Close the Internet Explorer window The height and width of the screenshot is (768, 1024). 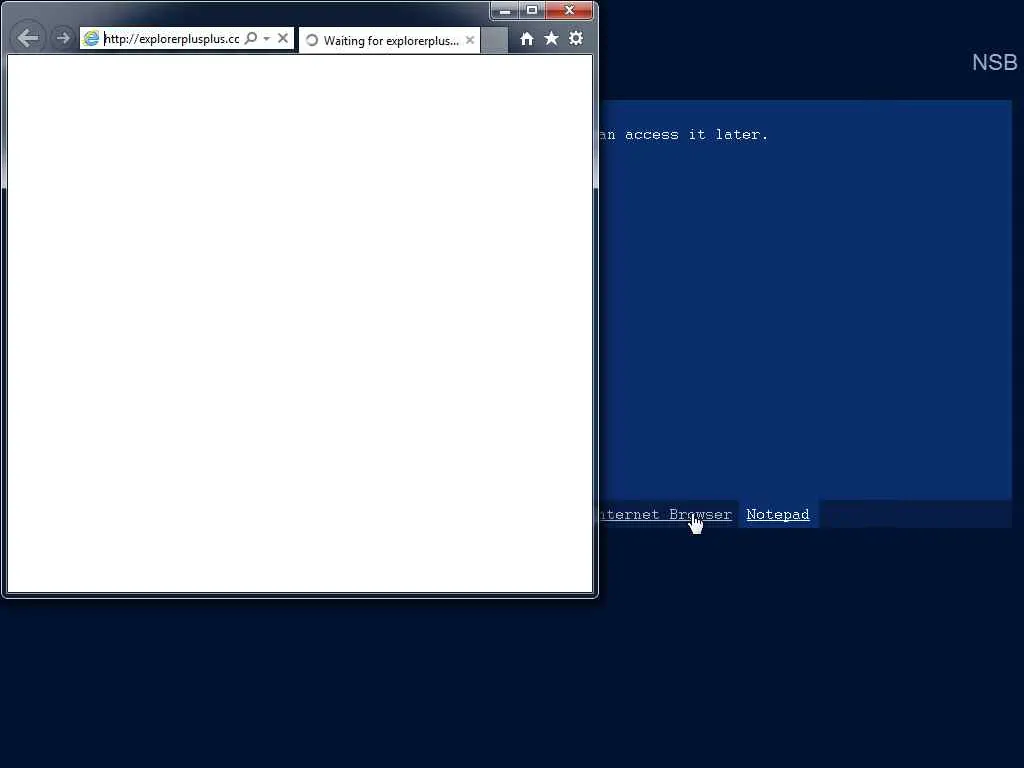click(x=569, y=10)
